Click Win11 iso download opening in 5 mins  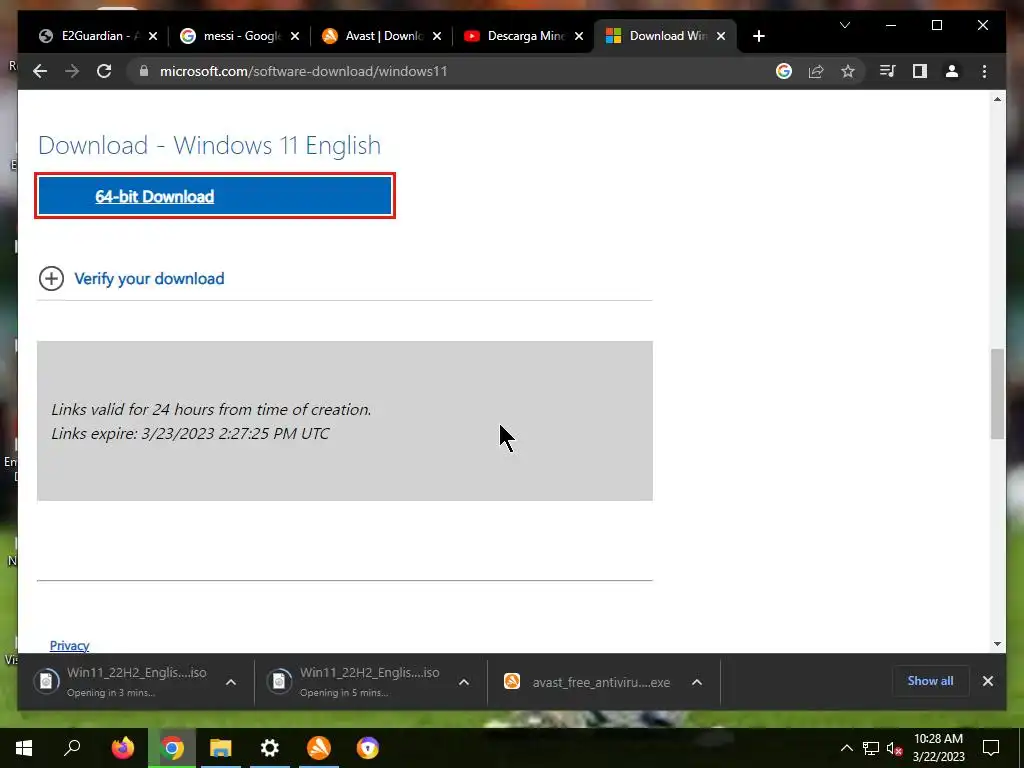coord(354,681)
